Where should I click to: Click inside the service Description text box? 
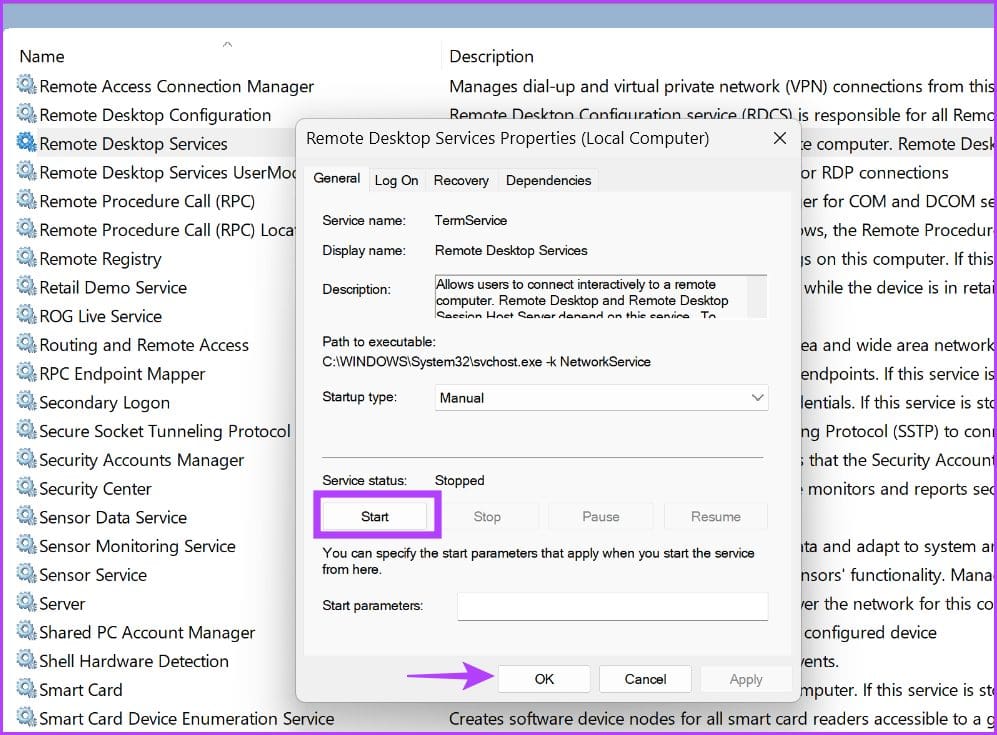click(x=591, y=296)
